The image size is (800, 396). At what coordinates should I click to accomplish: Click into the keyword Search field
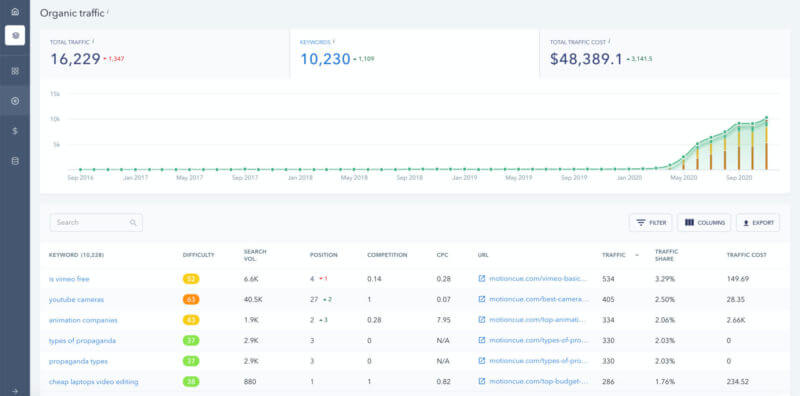96,222
